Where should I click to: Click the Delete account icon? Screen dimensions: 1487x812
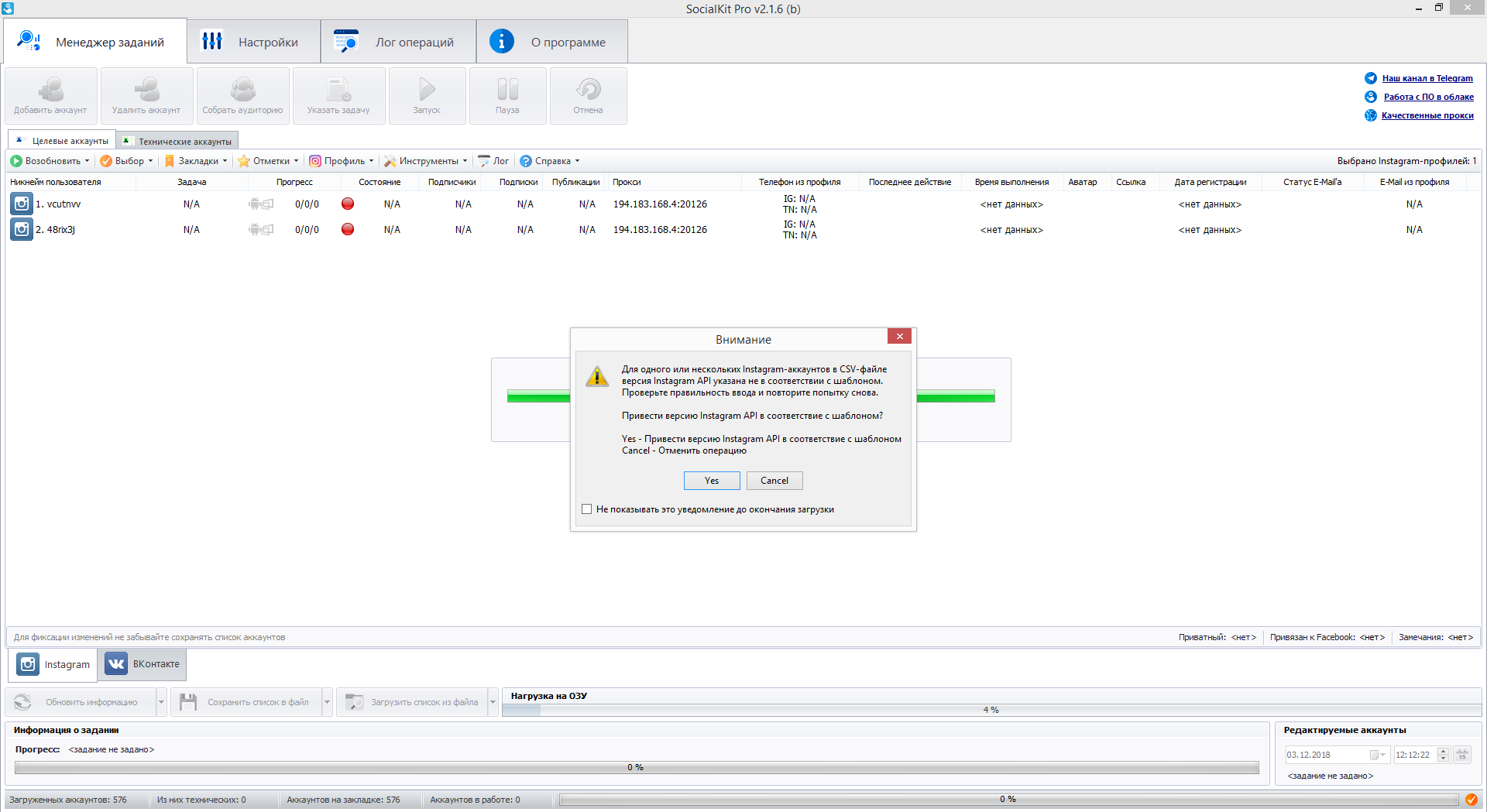click(146, 90)
